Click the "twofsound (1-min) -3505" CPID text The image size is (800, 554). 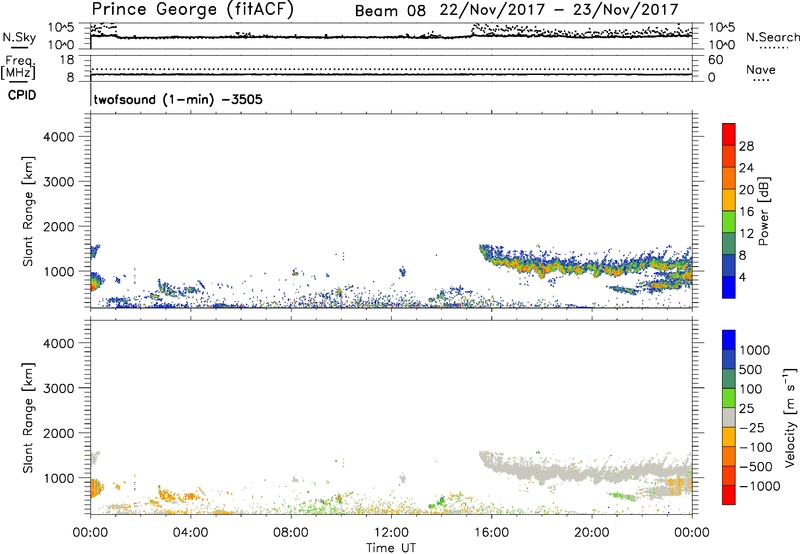tap(178, 99)
